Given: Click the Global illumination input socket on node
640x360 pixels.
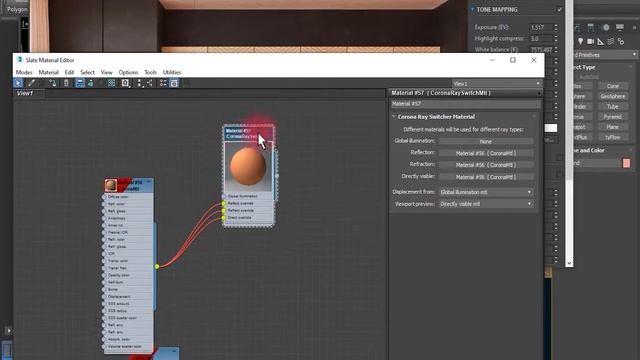Looking at the screenshot, I should (224, 196).
